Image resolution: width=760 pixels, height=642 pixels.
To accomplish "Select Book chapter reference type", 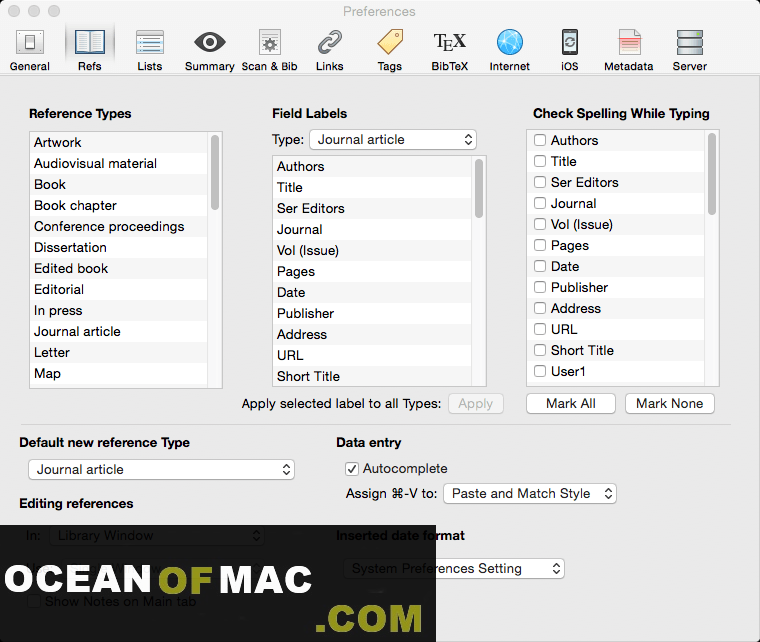I will point(119,205).
